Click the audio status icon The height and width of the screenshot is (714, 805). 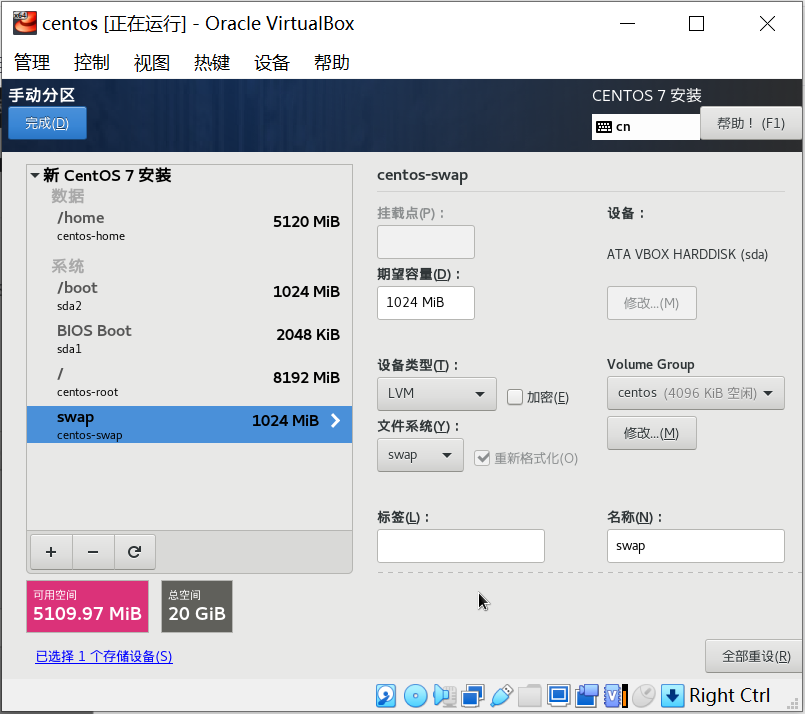tap(445, 696)
